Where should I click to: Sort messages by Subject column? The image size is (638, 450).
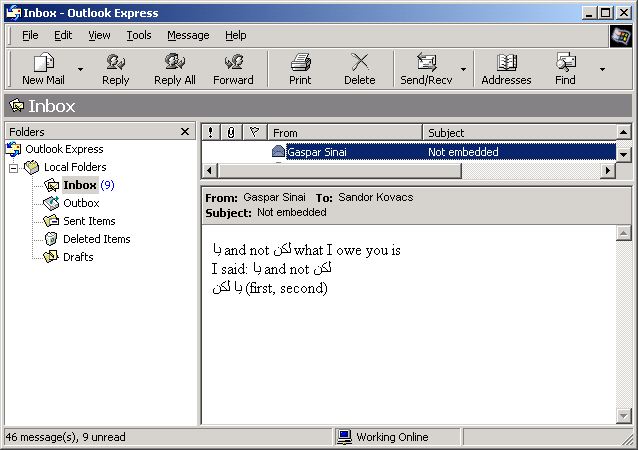520,132
